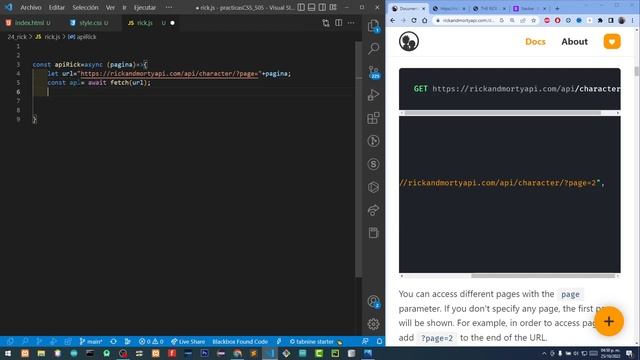
Task: Split the editor to the right
Action: pos(339,23)
